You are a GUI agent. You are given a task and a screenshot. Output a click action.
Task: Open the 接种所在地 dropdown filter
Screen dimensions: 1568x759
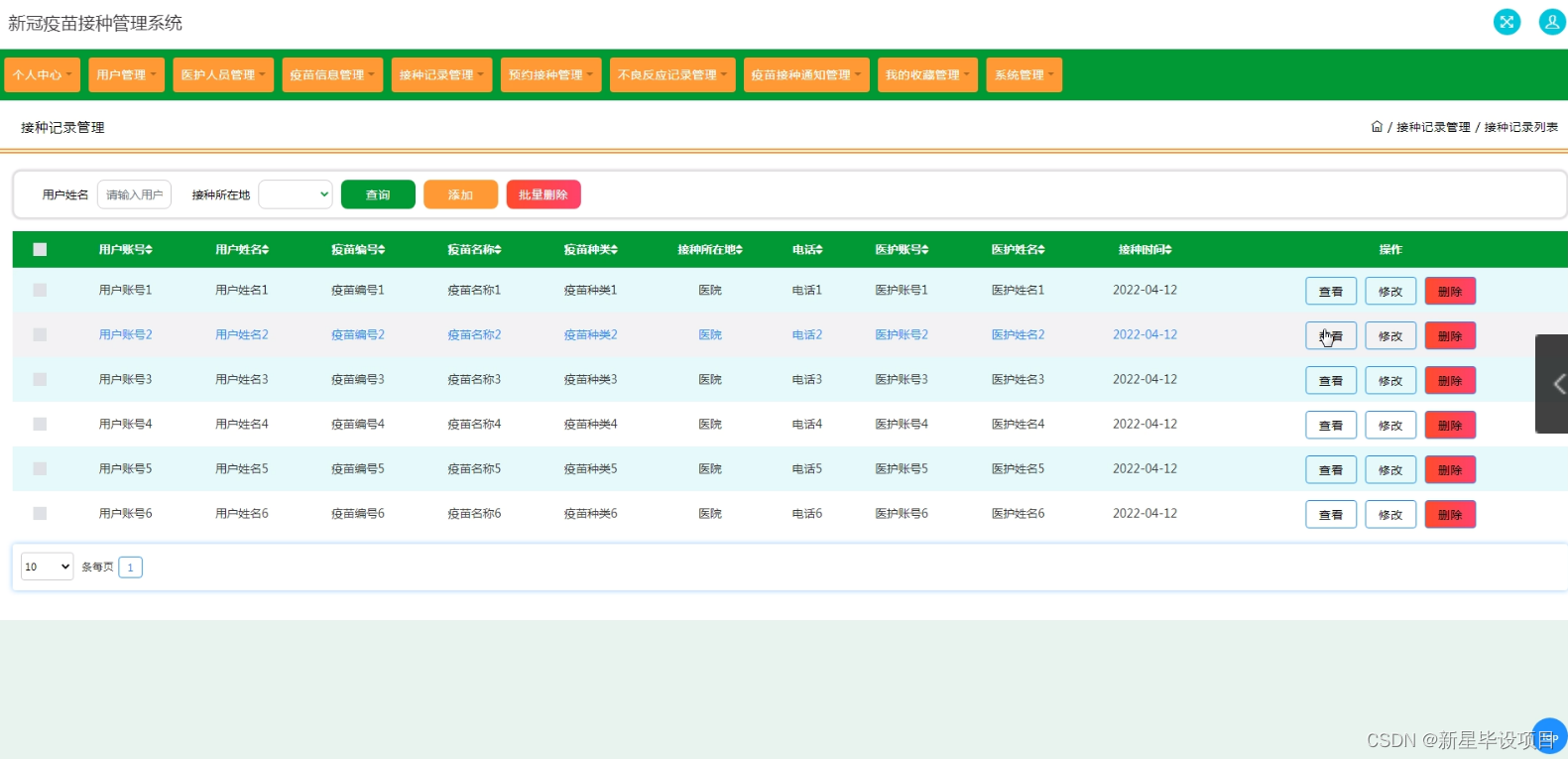click(x=296, y=194)
